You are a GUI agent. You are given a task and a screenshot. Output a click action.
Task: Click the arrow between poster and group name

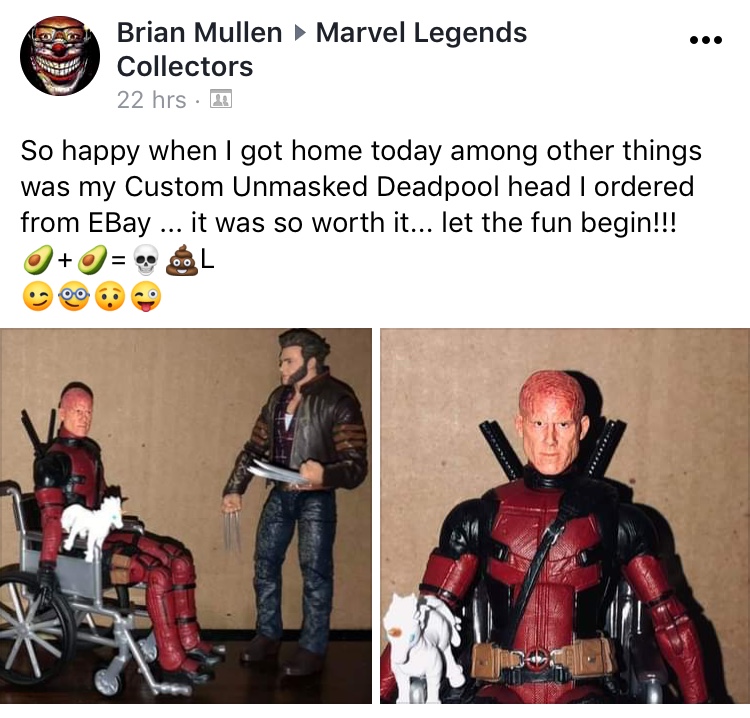coord(299,33)
